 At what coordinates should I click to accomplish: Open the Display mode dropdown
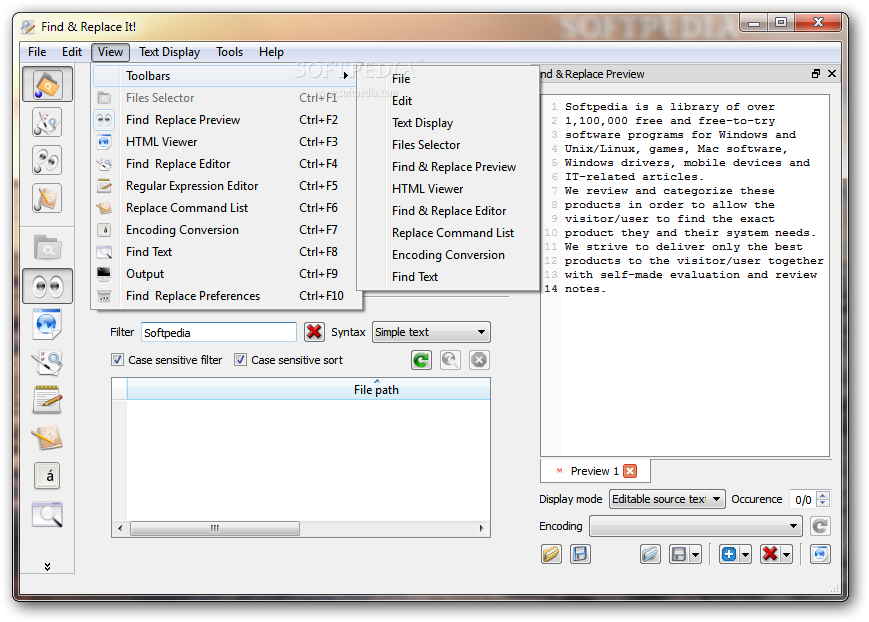pyautogui.click(x=667, y=499)
